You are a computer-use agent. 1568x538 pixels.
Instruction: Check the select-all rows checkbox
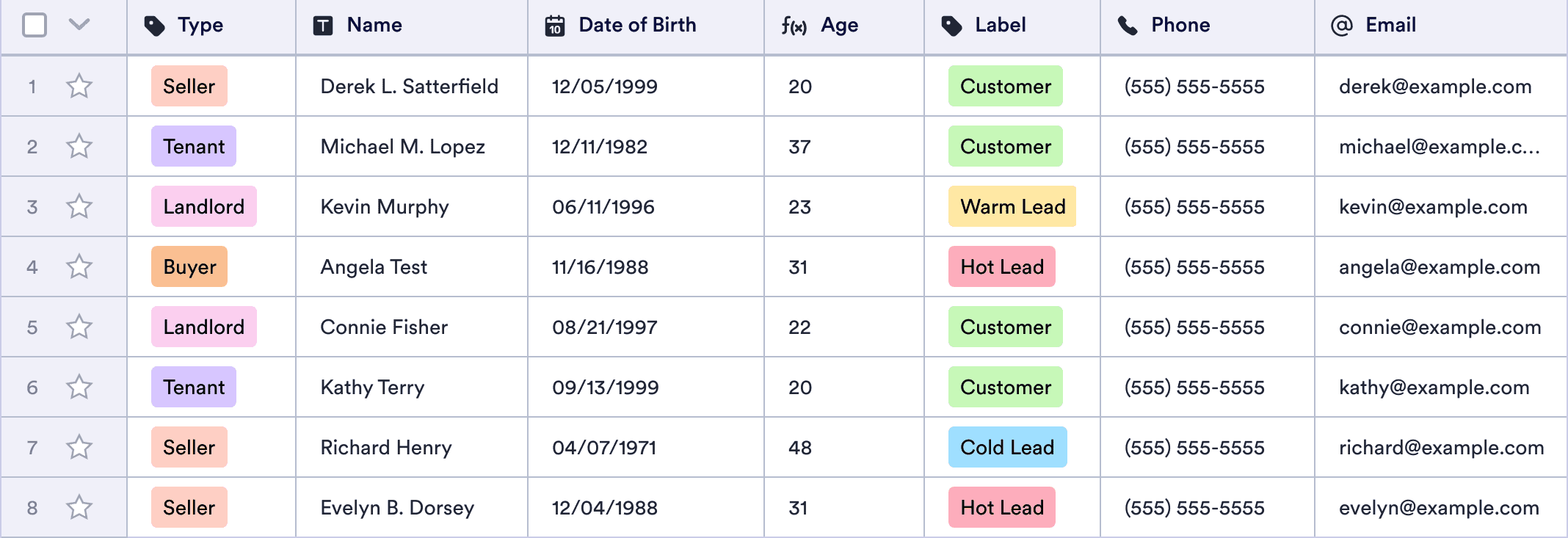click(x=35, y=25)
